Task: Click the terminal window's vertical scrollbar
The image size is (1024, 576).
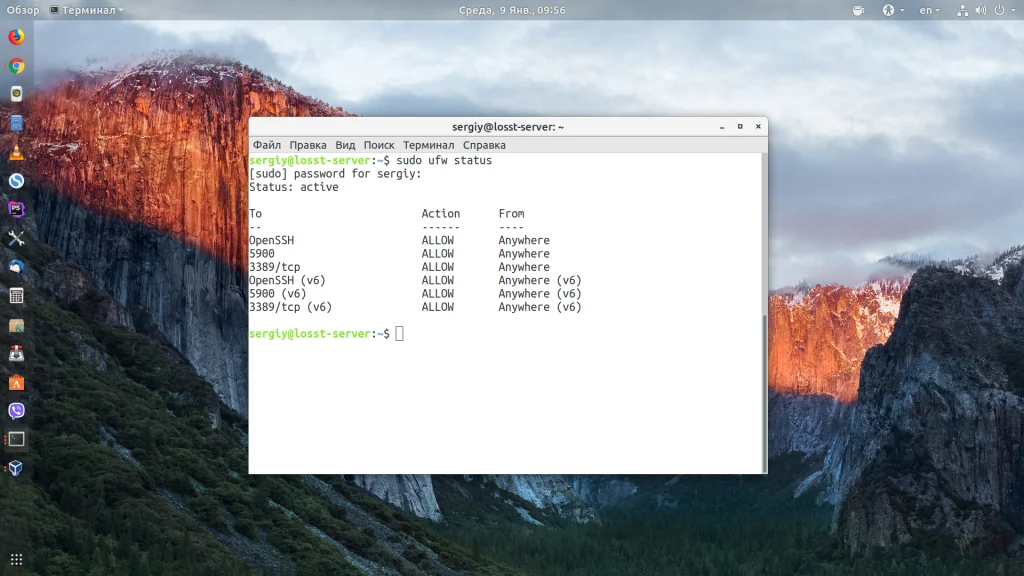Action: (764, 390)
